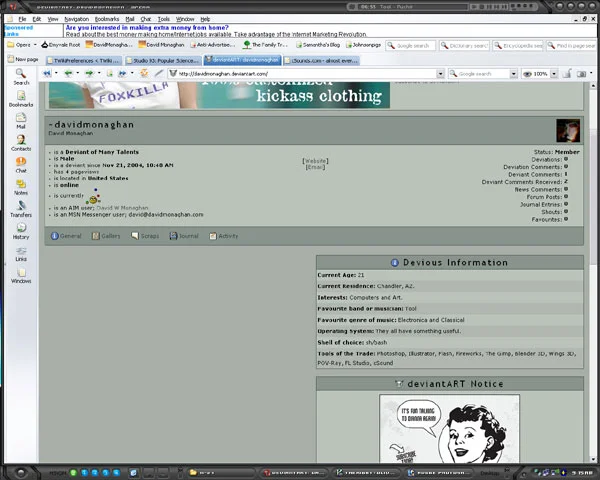Open the Navigation menu
Viewport: 600px width, 480px height.
pyautogui.click(x=77, y=19)
